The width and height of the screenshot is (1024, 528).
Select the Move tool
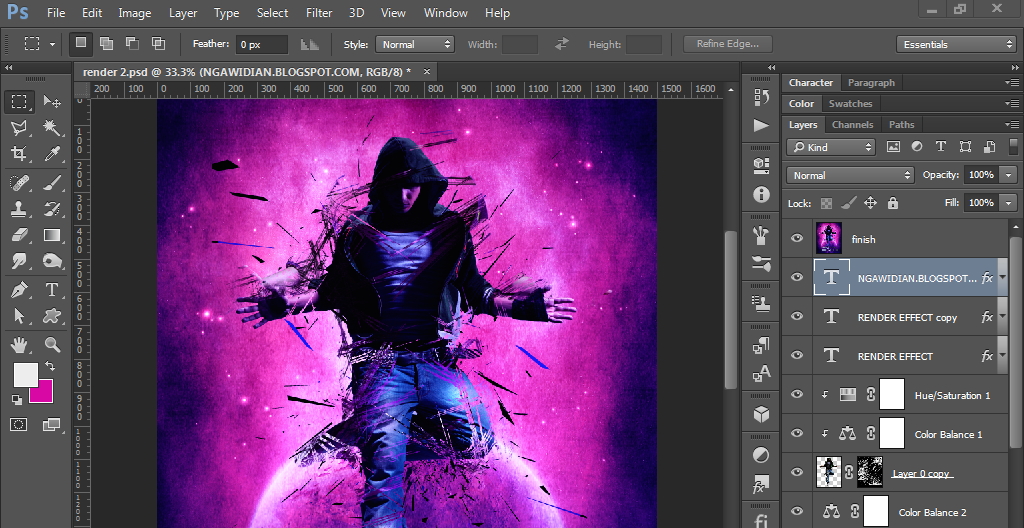(52, 101)
